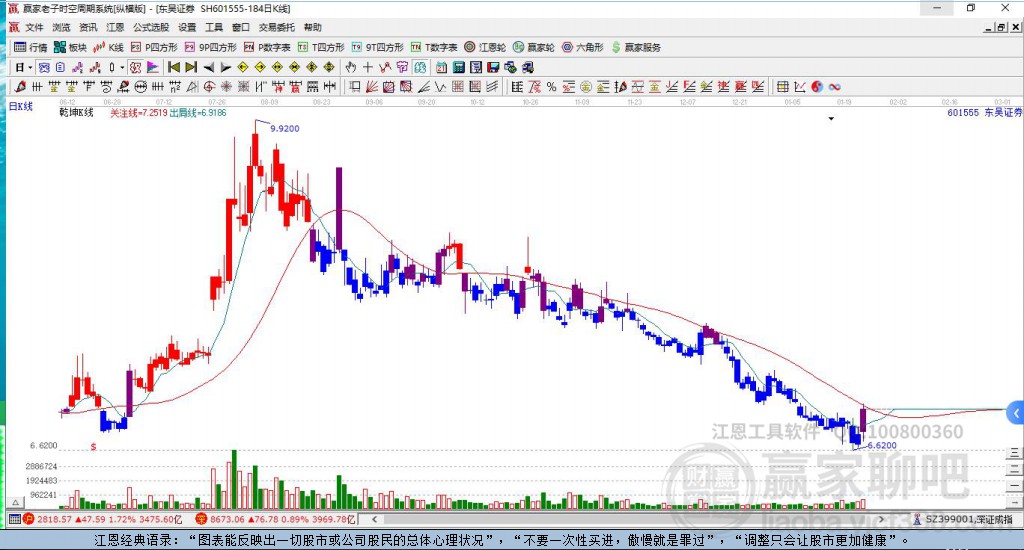Click the red fan lines icon
The height and width of the screenshot is (550, 1024).
[x=372, y=87]
